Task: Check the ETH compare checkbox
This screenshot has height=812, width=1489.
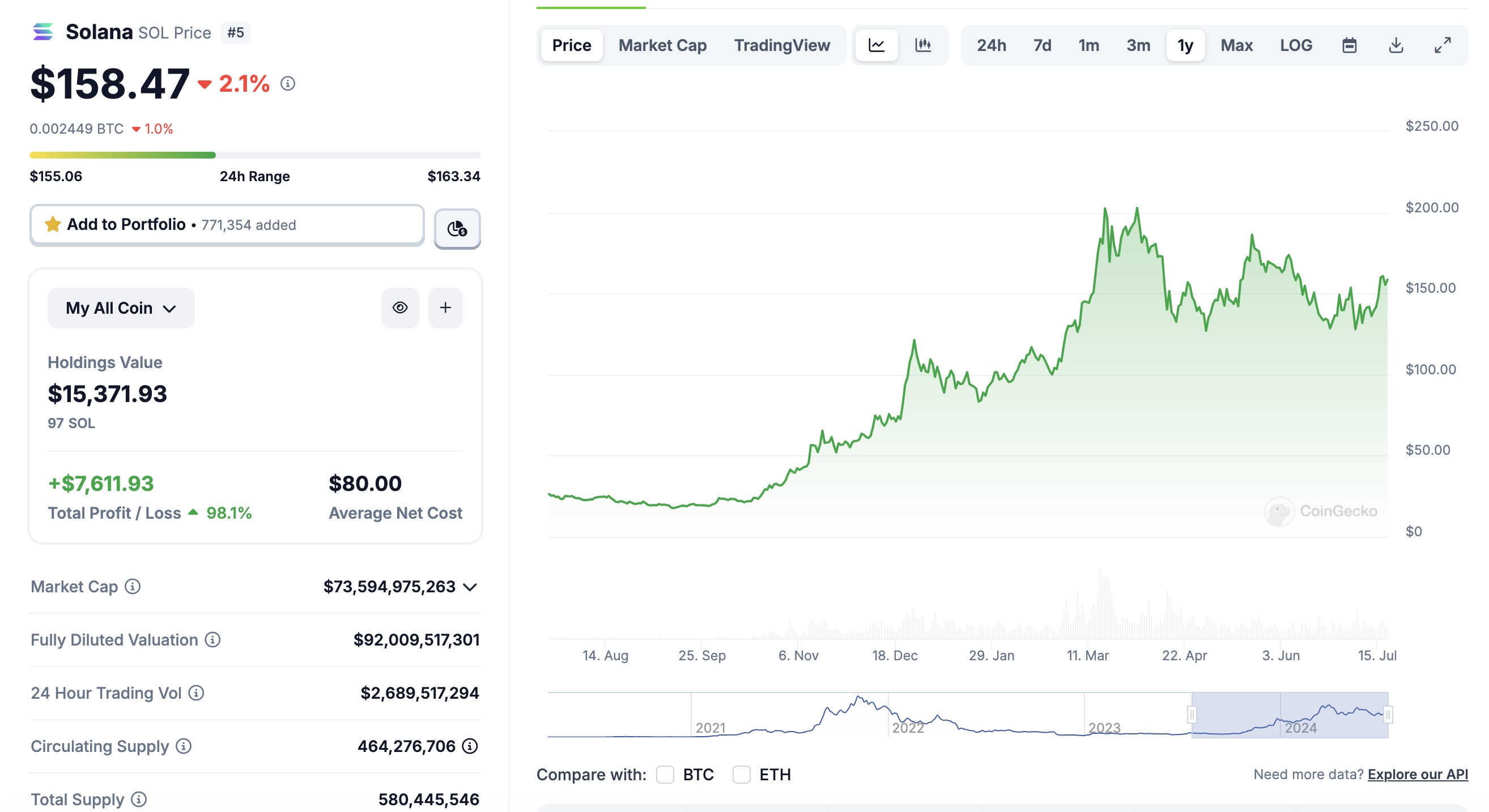Action: point(741,774)
